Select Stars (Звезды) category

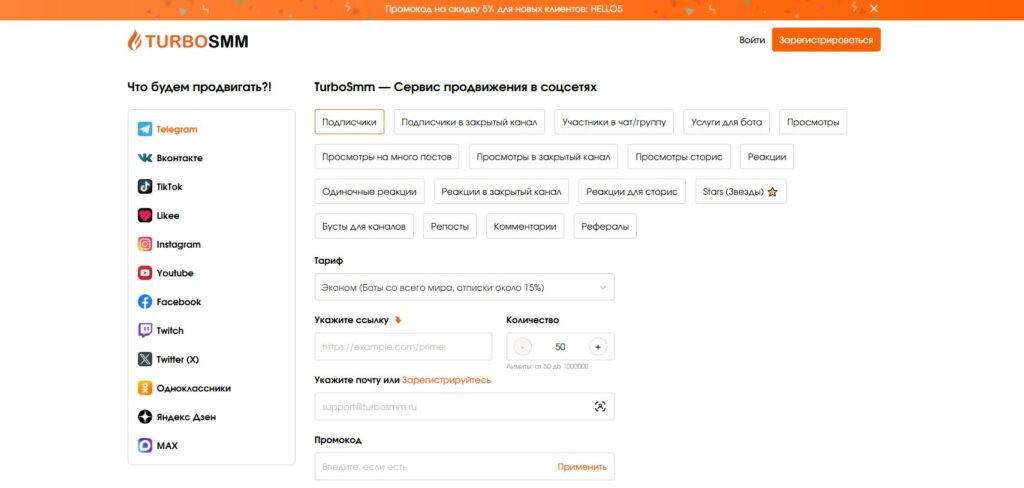741,191
